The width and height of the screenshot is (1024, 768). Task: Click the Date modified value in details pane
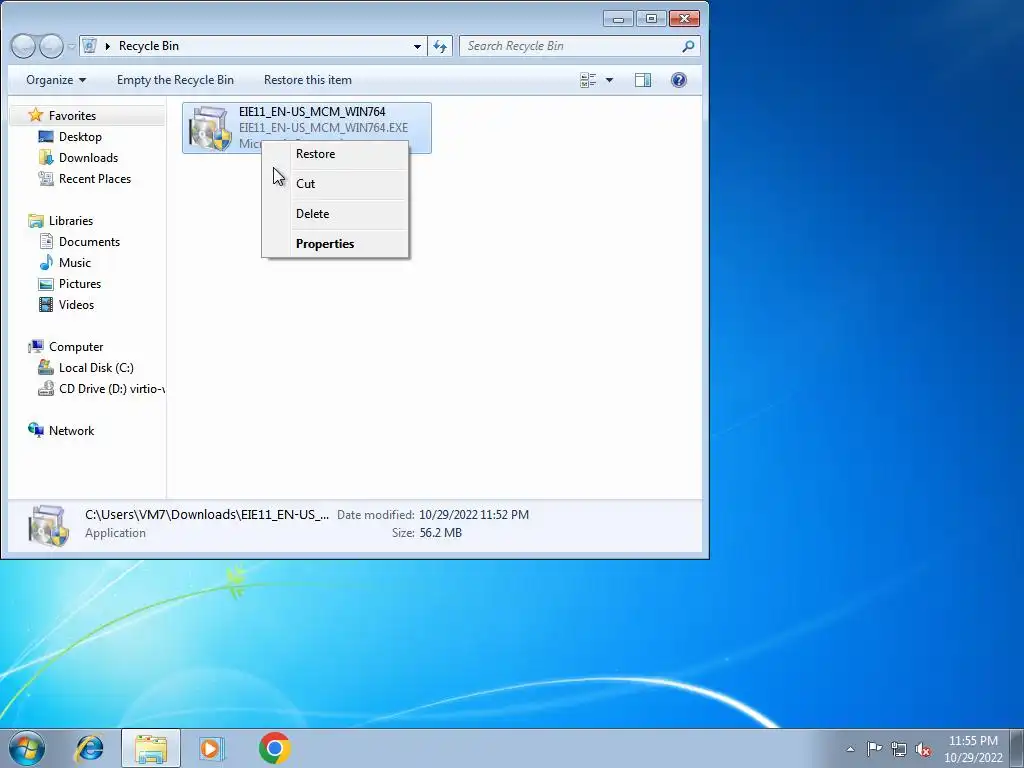pos(474,515)
